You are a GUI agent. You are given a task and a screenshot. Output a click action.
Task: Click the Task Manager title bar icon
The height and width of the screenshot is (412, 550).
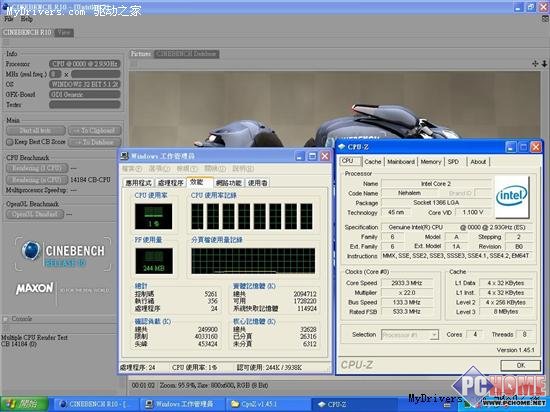[125, 156]
